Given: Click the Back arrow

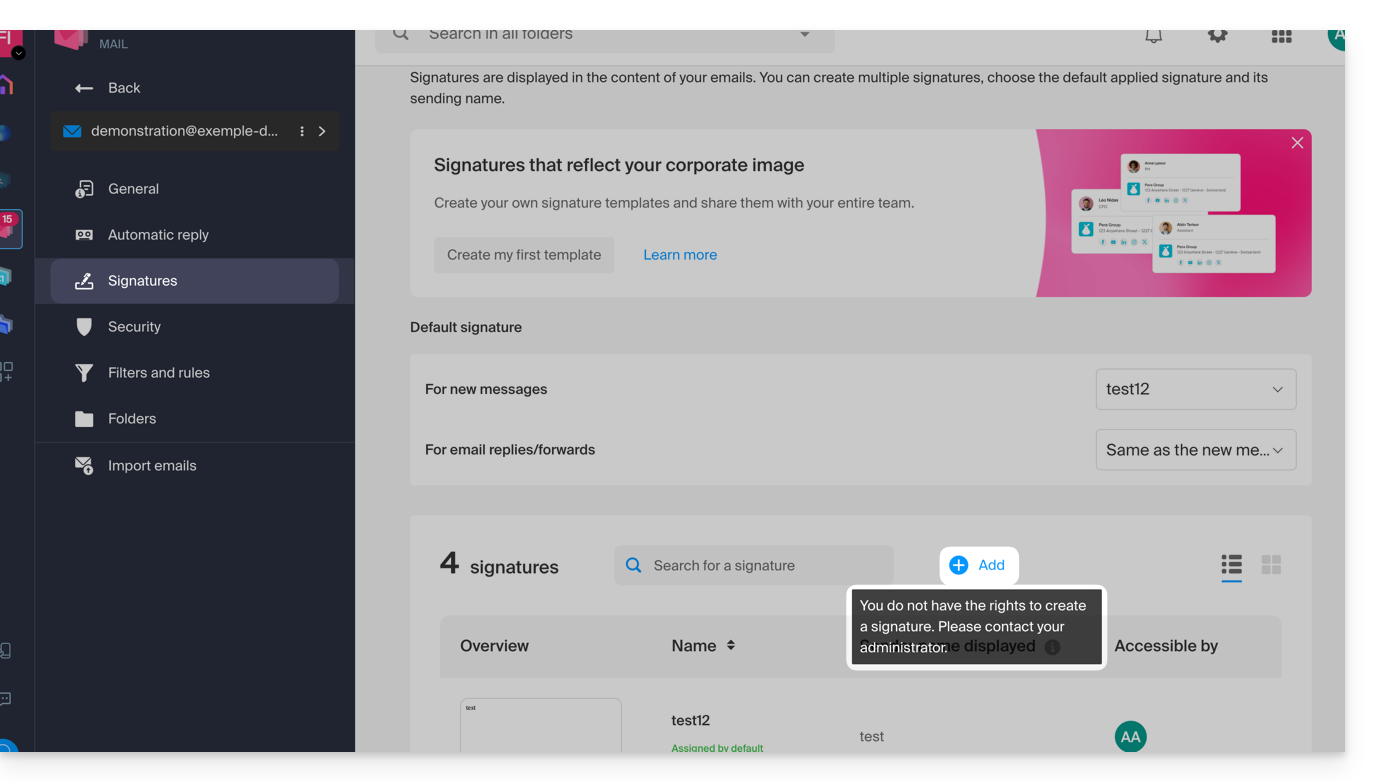Looking at the screenshot, I should (x=84, y=88).
